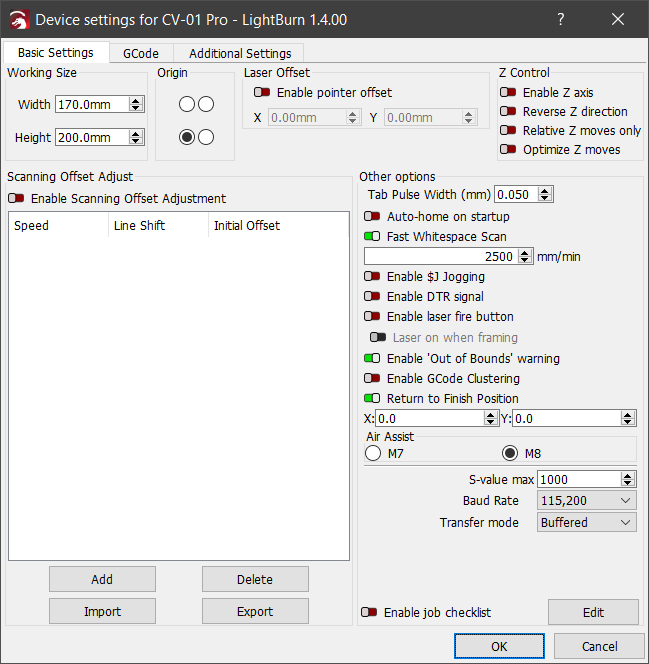
Task: Enable Z axis toggle
Action: [508, 93]
